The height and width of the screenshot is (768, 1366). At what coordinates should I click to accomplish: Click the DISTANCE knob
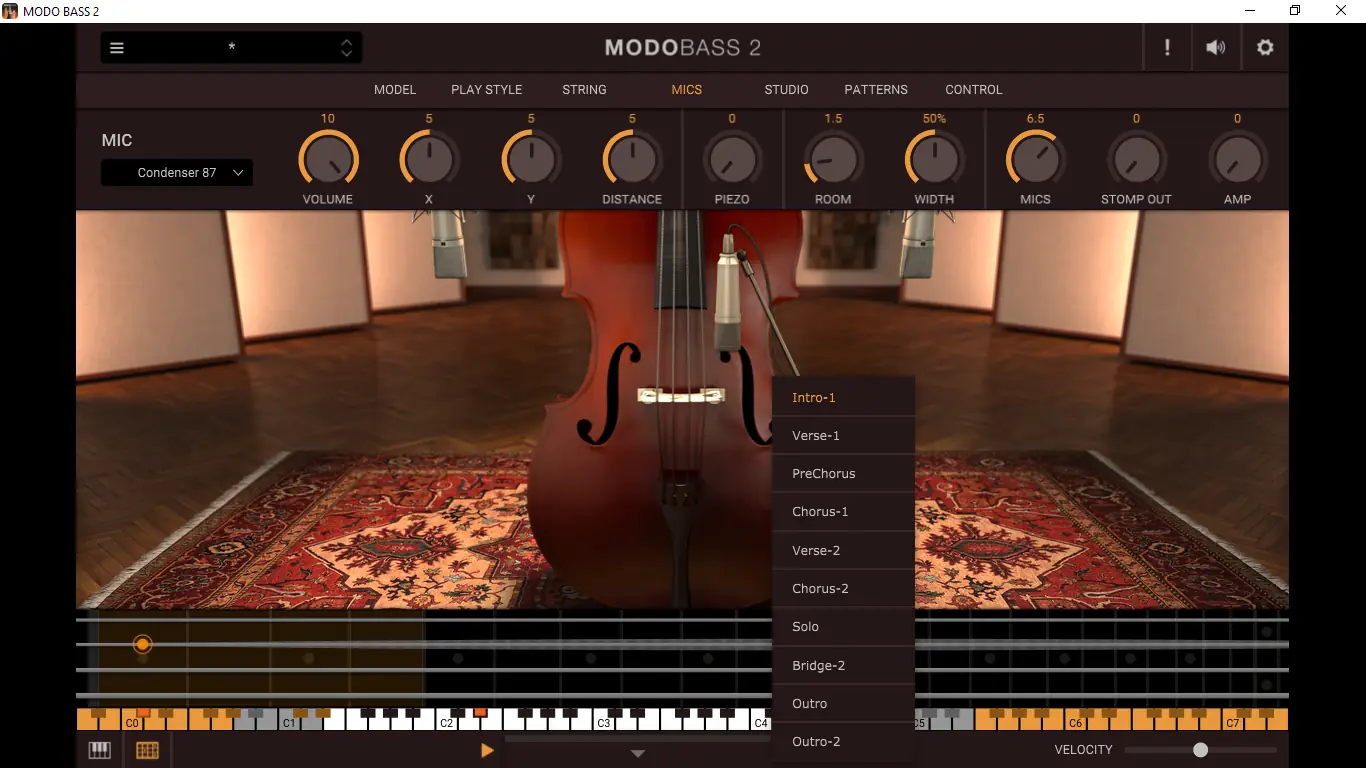[632, 160]
